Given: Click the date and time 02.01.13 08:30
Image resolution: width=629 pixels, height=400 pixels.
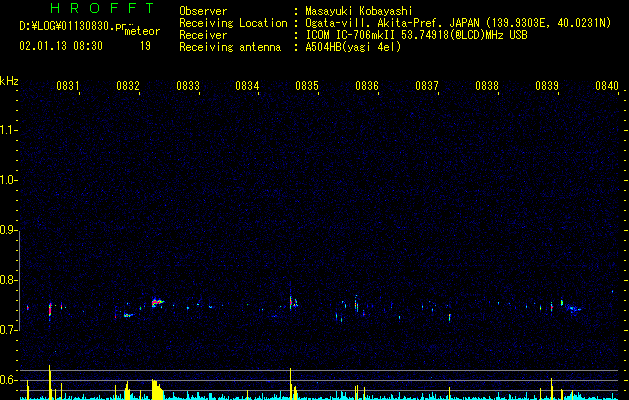Looking at the screenshot, I should click(61, 46).
